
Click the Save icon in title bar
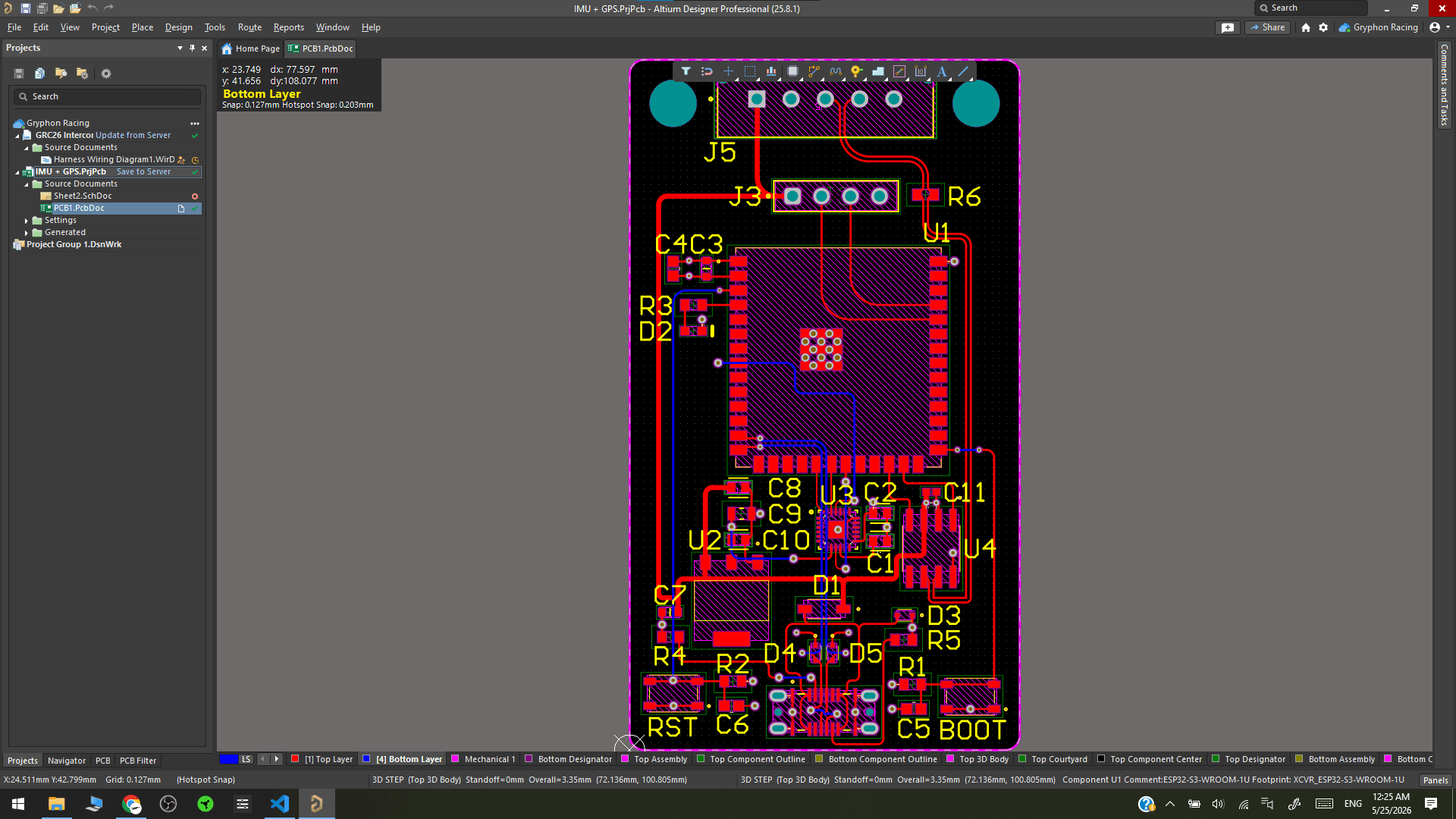25,8
